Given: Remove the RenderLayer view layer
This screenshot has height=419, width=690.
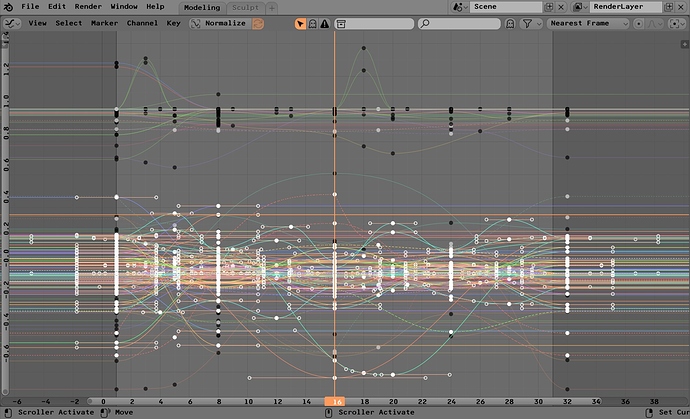Looking at the screenshot, I should (x=681, y=7).
